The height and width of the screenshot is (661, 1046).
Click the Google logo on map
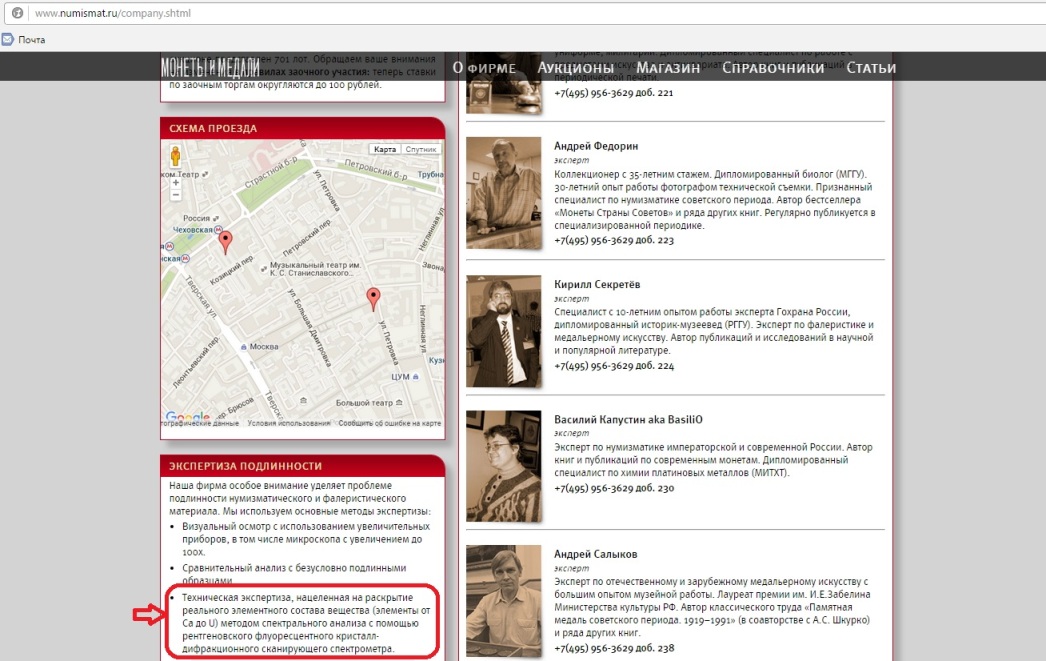point(187,418)
